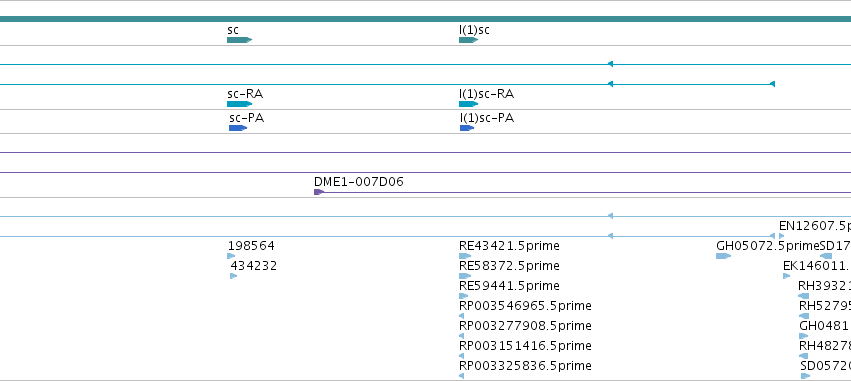Click the EN12607 feature label
Viewport: 851px width, 381px height.
tap(815, 226)
